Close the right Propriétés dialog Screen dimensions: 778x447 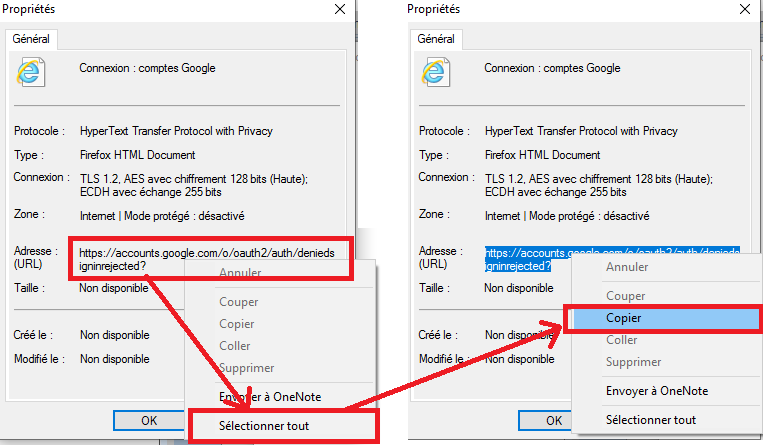point(745,9)
